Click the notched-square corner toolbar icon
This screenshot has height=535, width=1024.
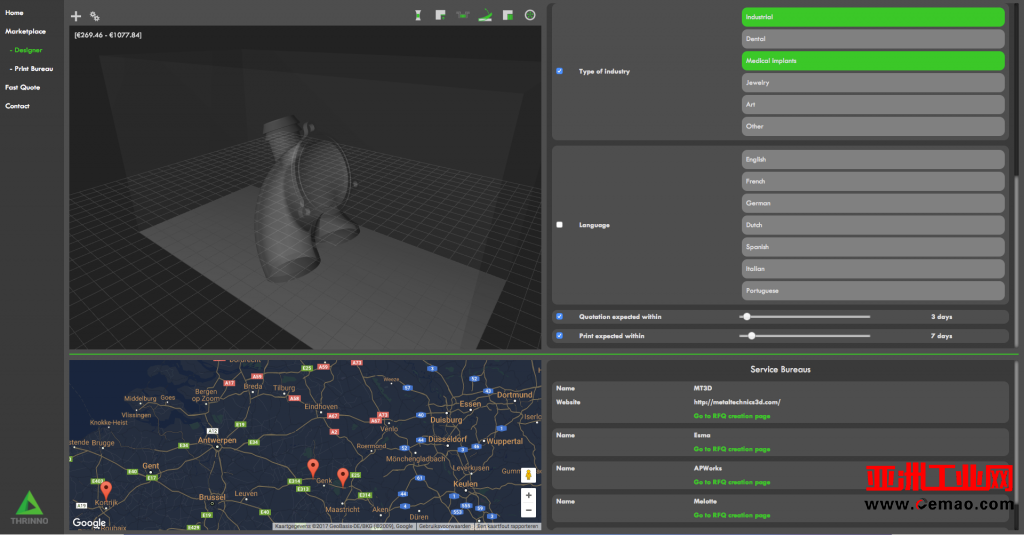coord(440,15)
